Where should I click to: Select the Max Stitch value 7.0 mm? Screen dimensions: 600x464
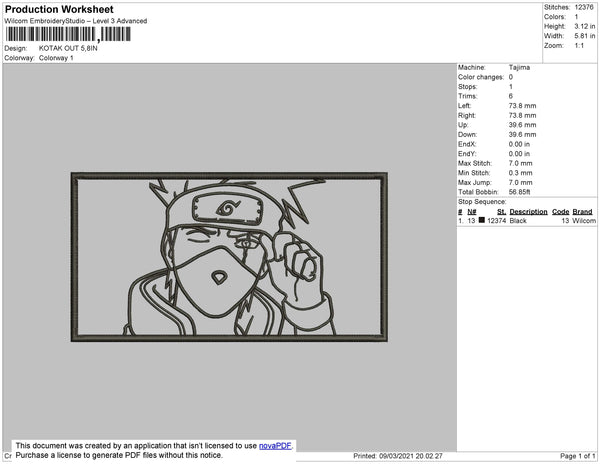[520, 163]
